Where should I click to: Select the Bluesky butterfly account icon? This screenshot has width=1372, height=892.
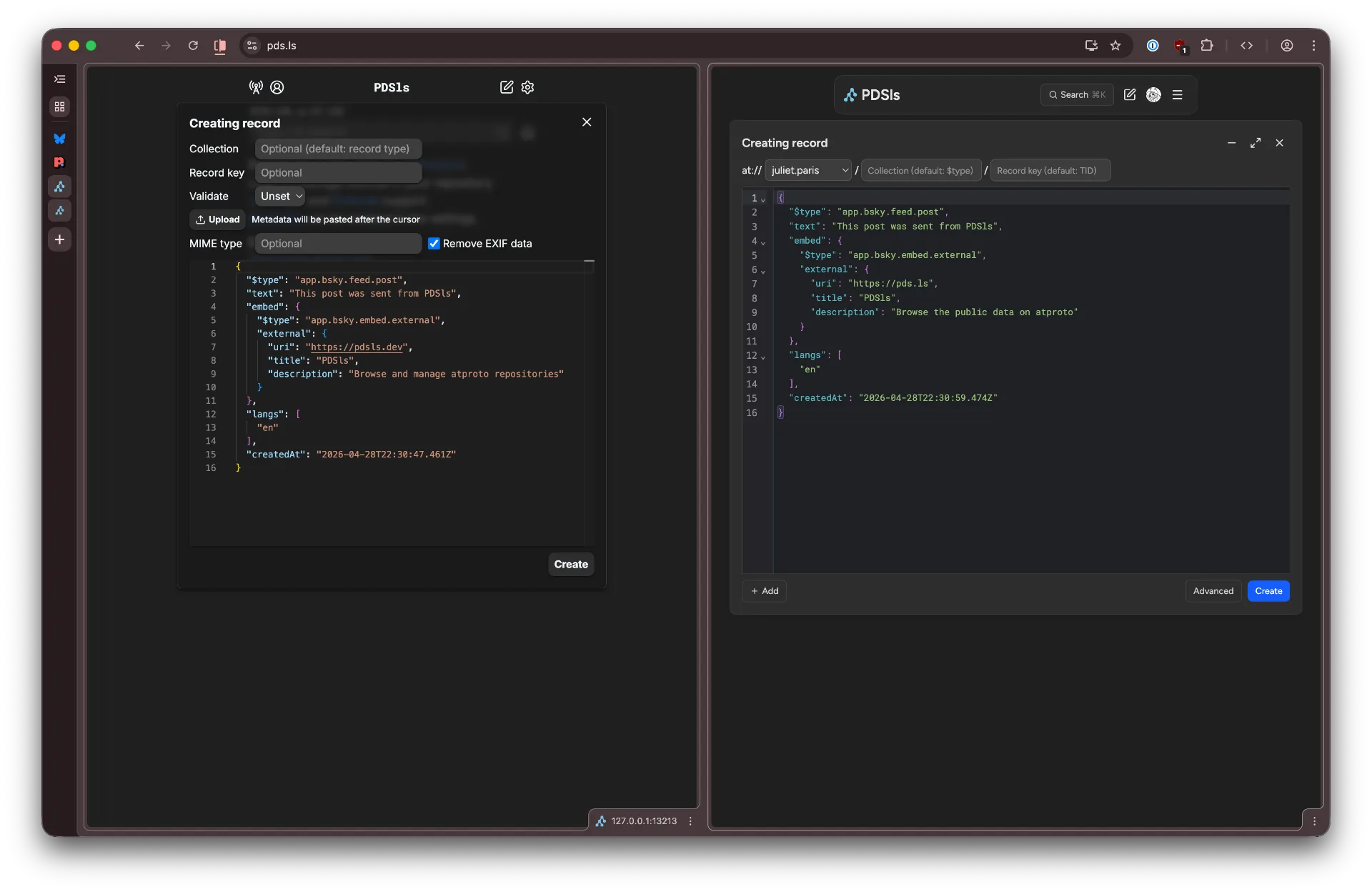(x=60, y=139)
